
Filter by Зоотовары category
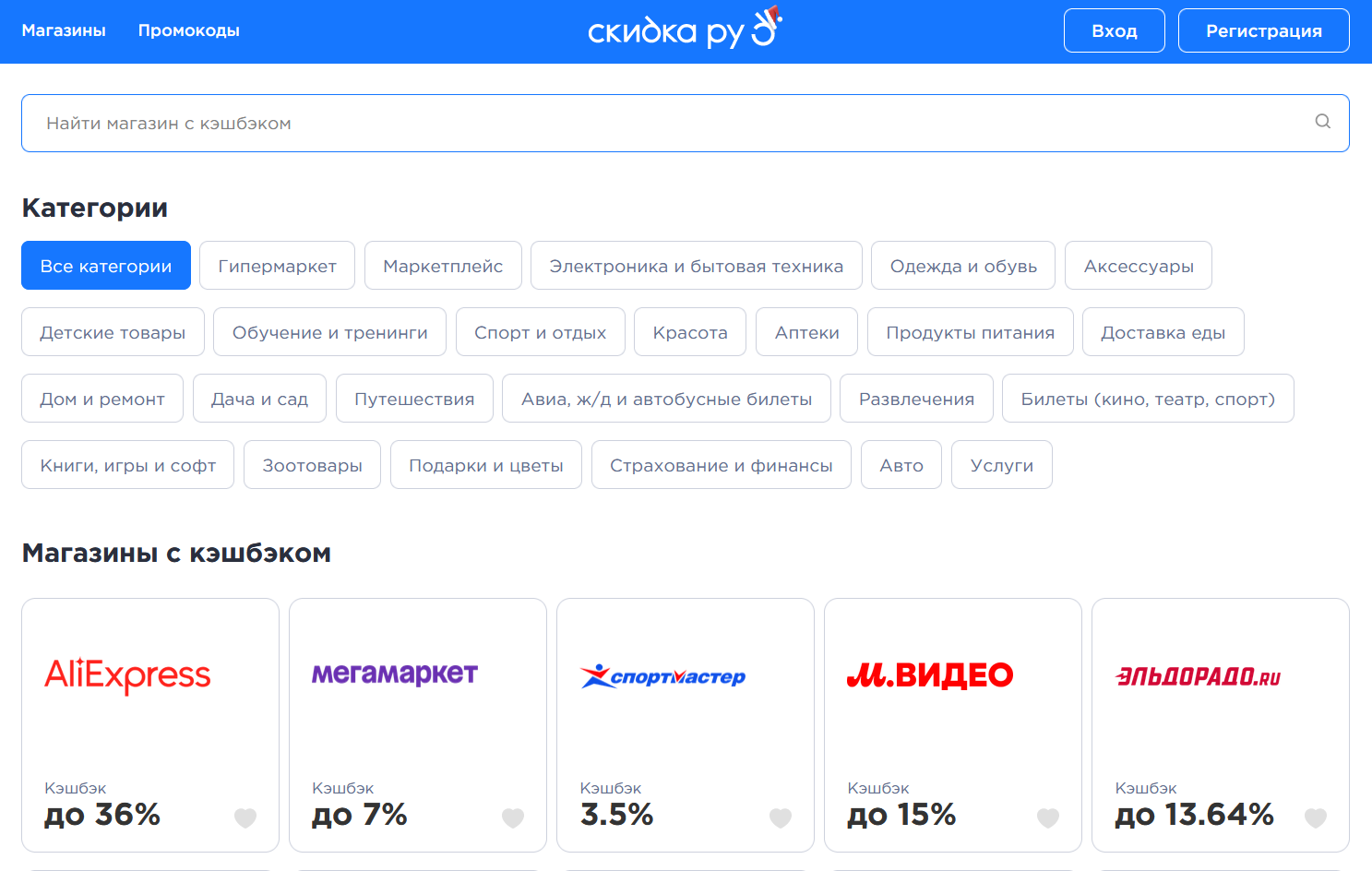coord(312,465)
